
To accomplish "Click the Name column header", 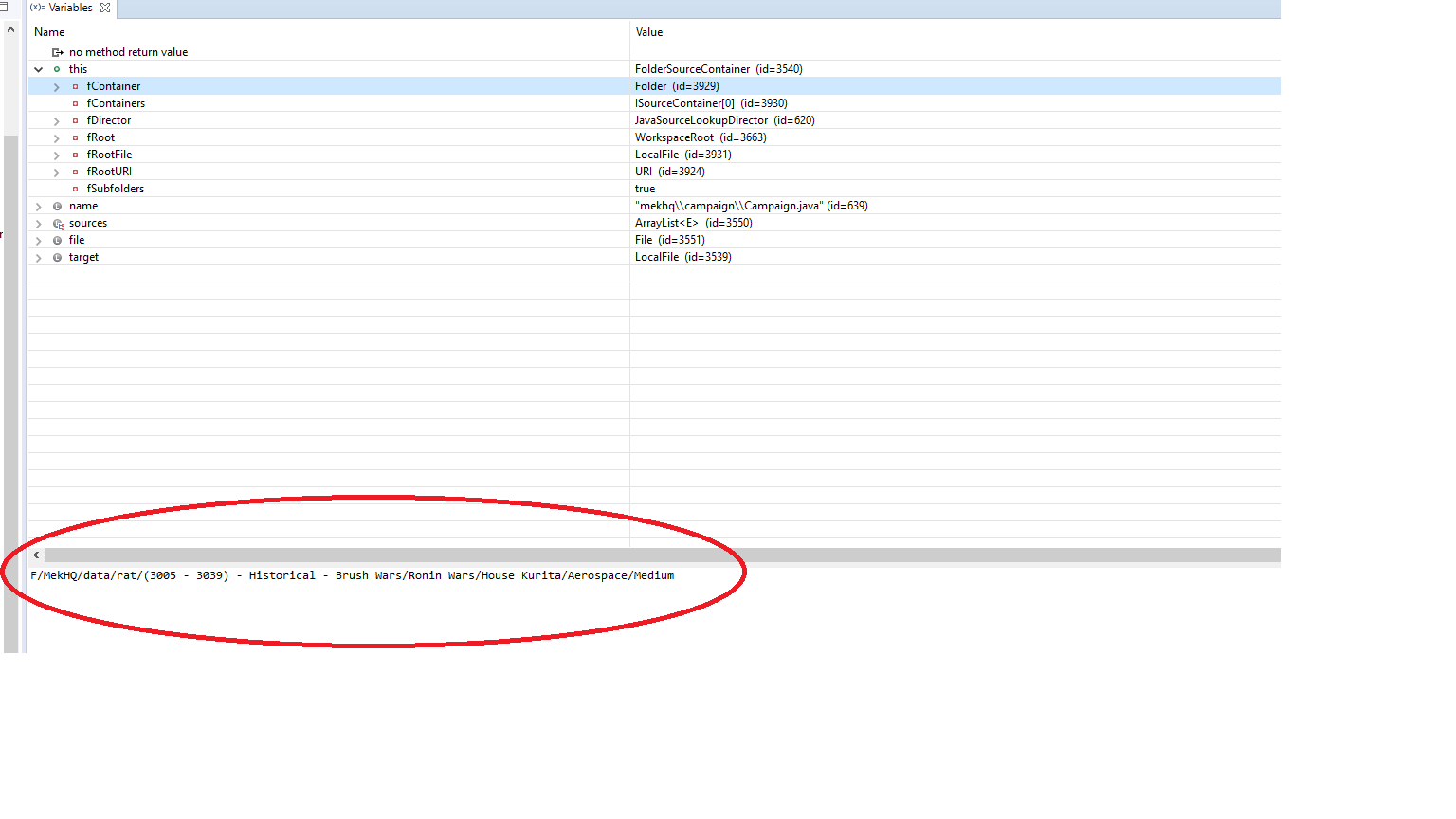I will pos(49,32).
